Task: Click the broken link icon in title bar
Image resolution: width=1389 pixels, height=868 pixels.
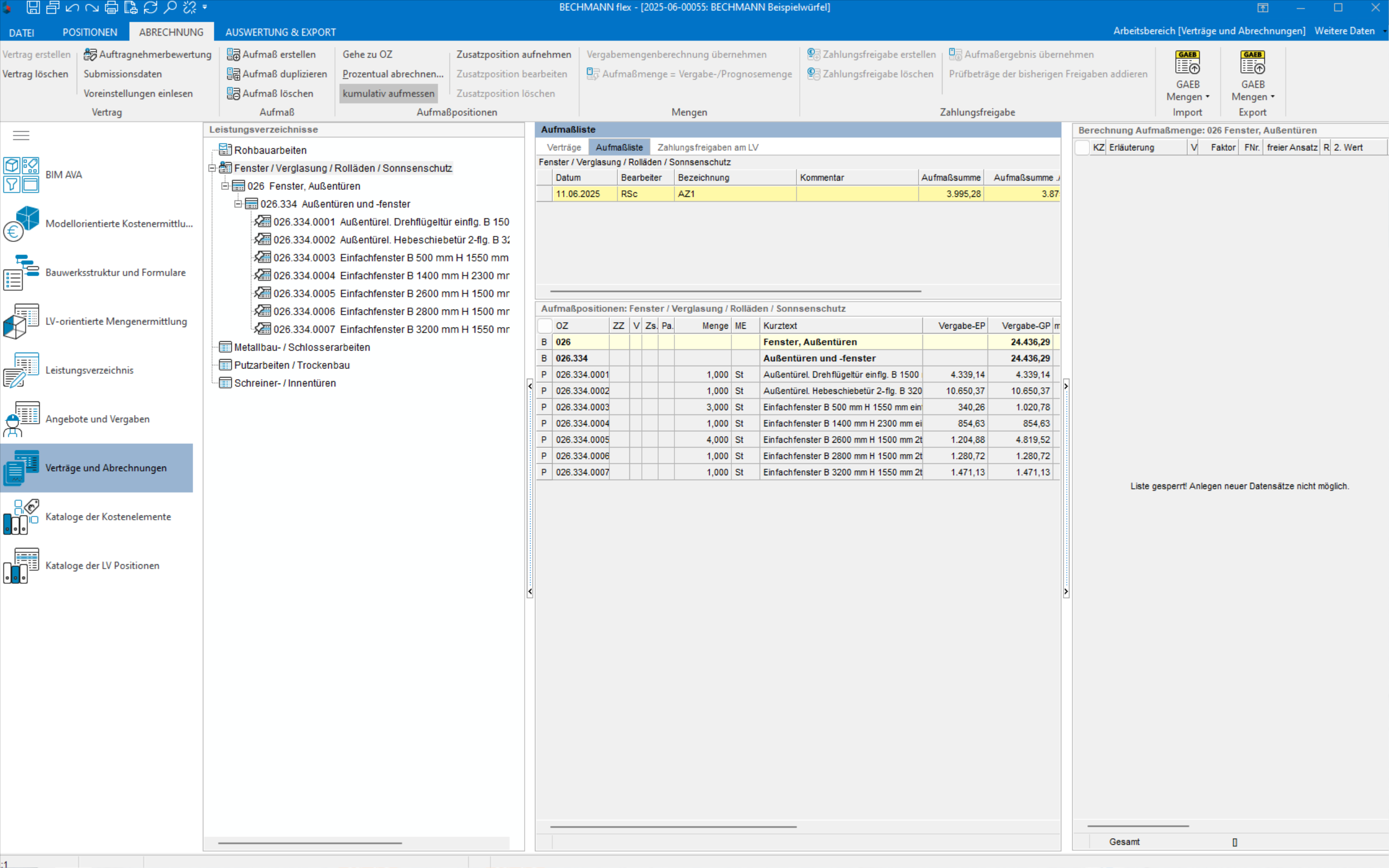Action: coord(189,8)
